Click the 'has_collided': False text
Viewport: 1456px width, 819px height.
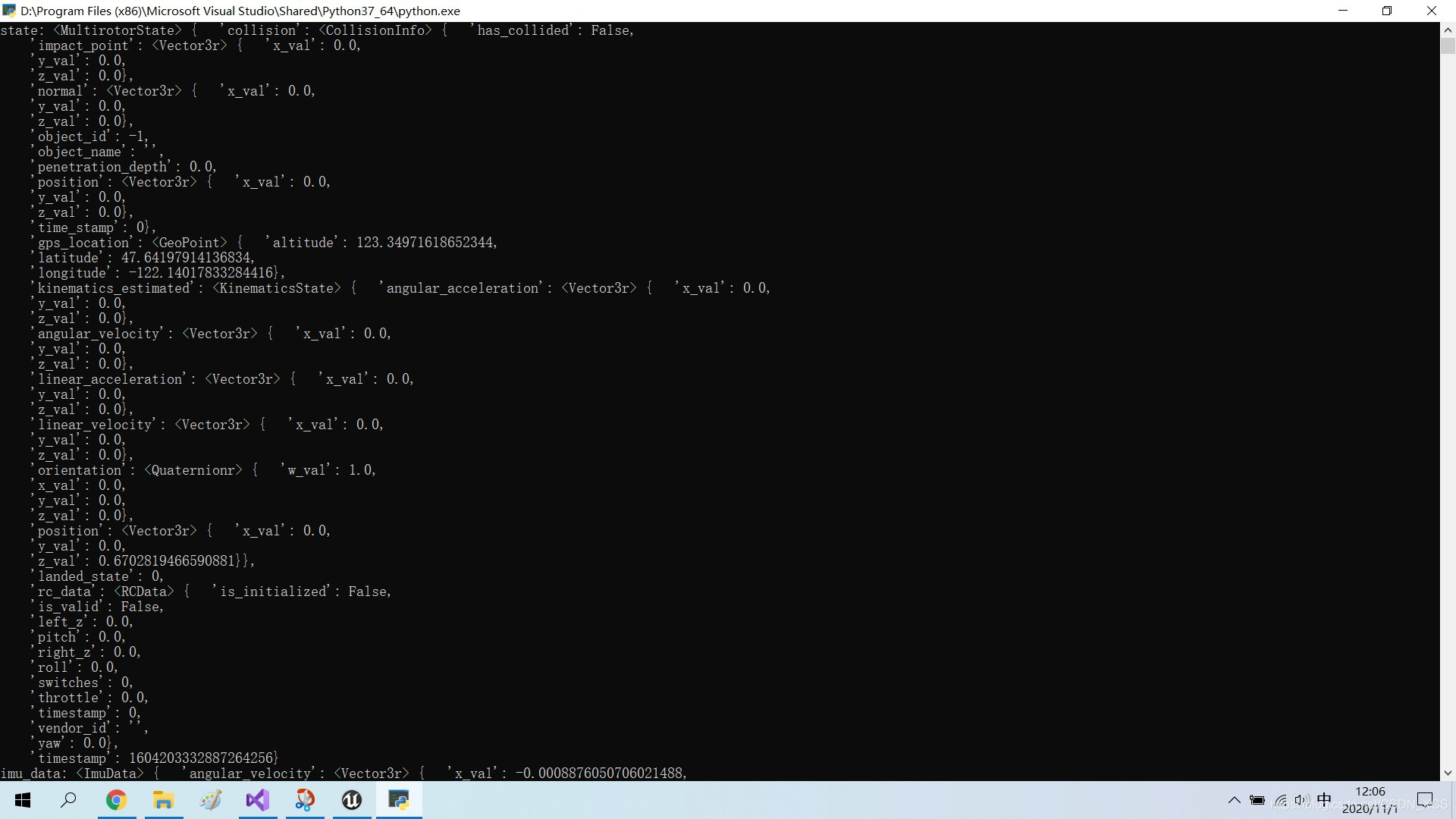tap(551, 30)
